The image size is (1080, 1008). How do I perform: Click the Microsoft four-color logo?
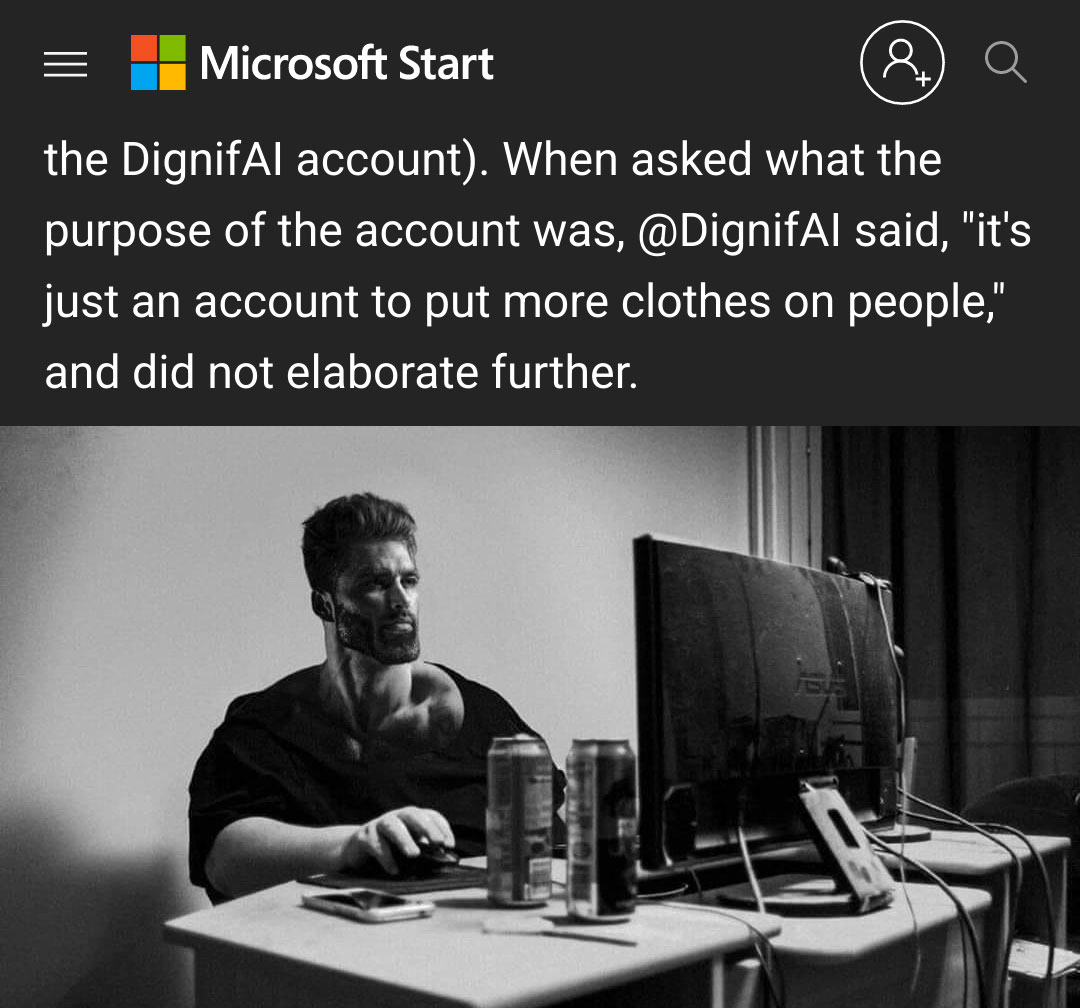click(x=158, y=63)
